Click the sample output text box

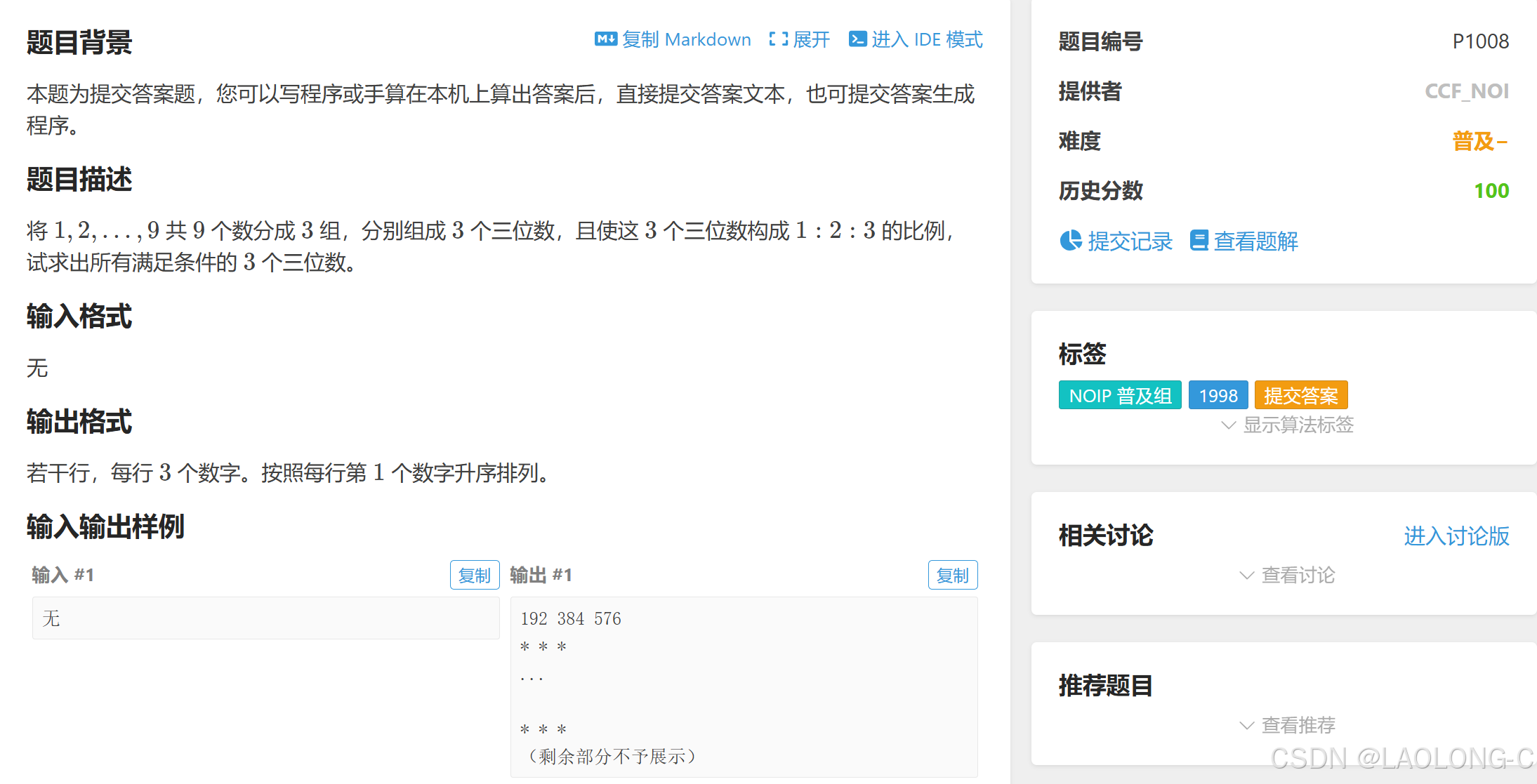[743, 686]
